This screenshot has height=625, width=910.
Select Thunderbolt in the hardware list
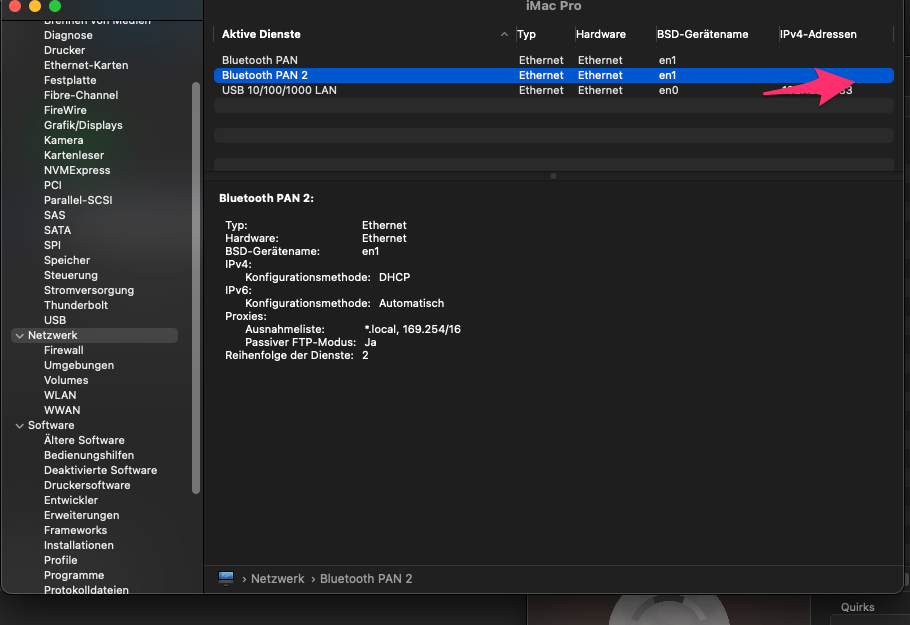point(75,305)
